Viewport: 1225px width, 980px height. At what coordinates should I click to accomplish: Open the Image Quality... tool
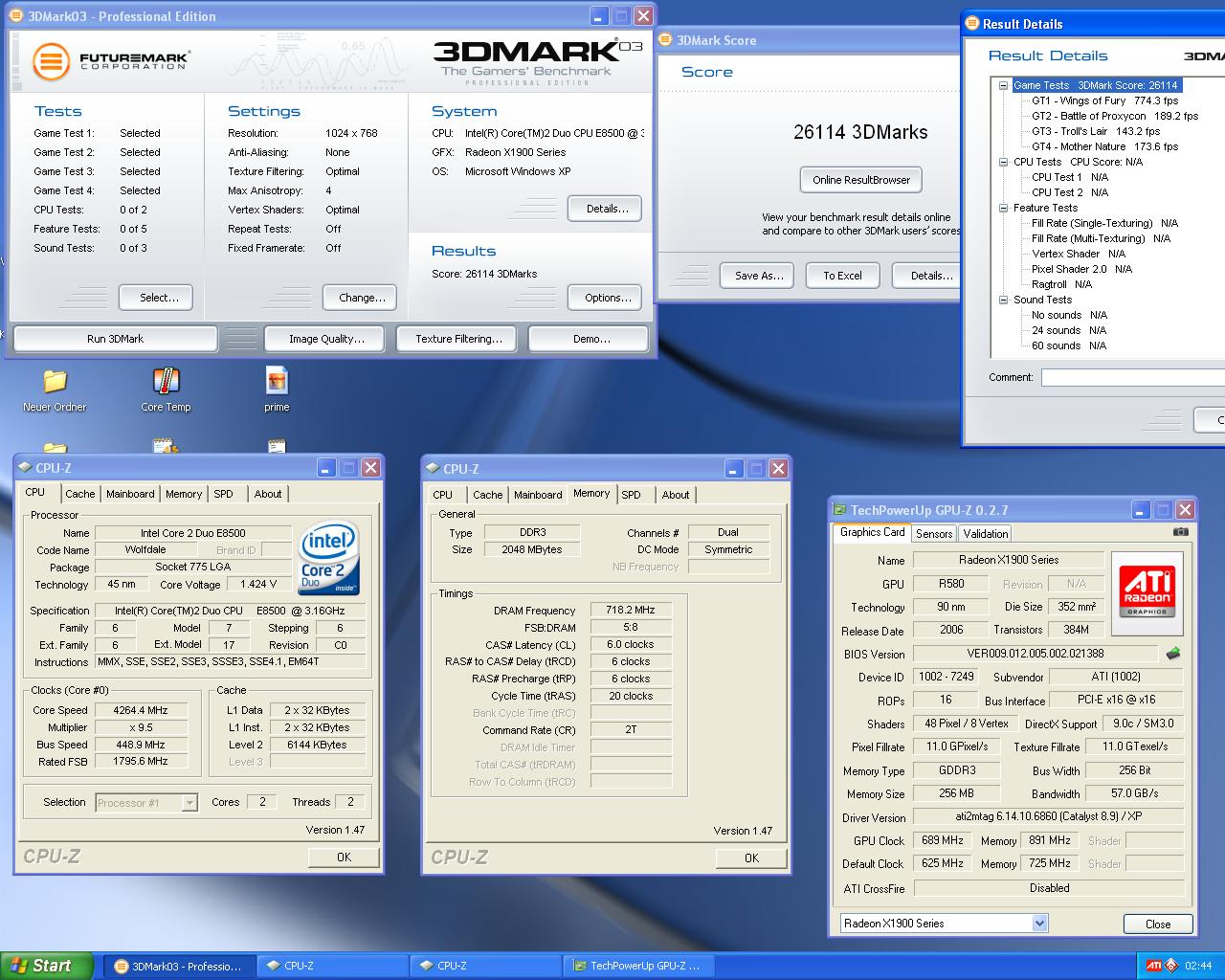(x=324, y=339)
